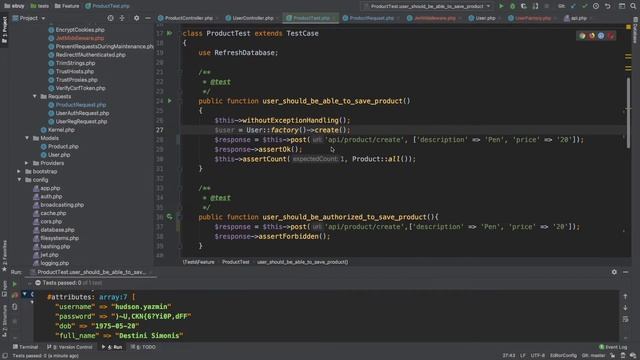Open the Version Control tool window tab
640x360 pixels.
coord(70,347)
